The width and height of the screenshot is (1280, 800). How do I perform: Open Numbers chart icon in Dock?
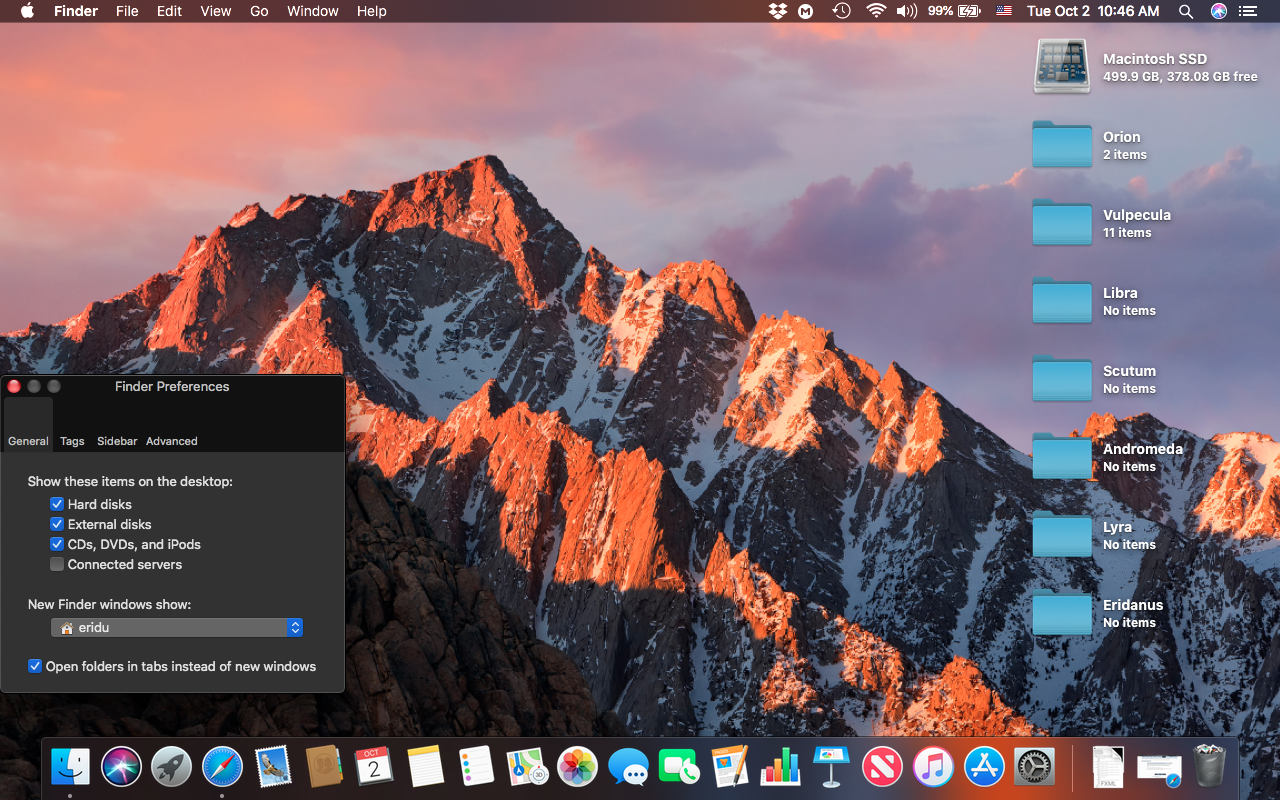click(x=780, y=767)
